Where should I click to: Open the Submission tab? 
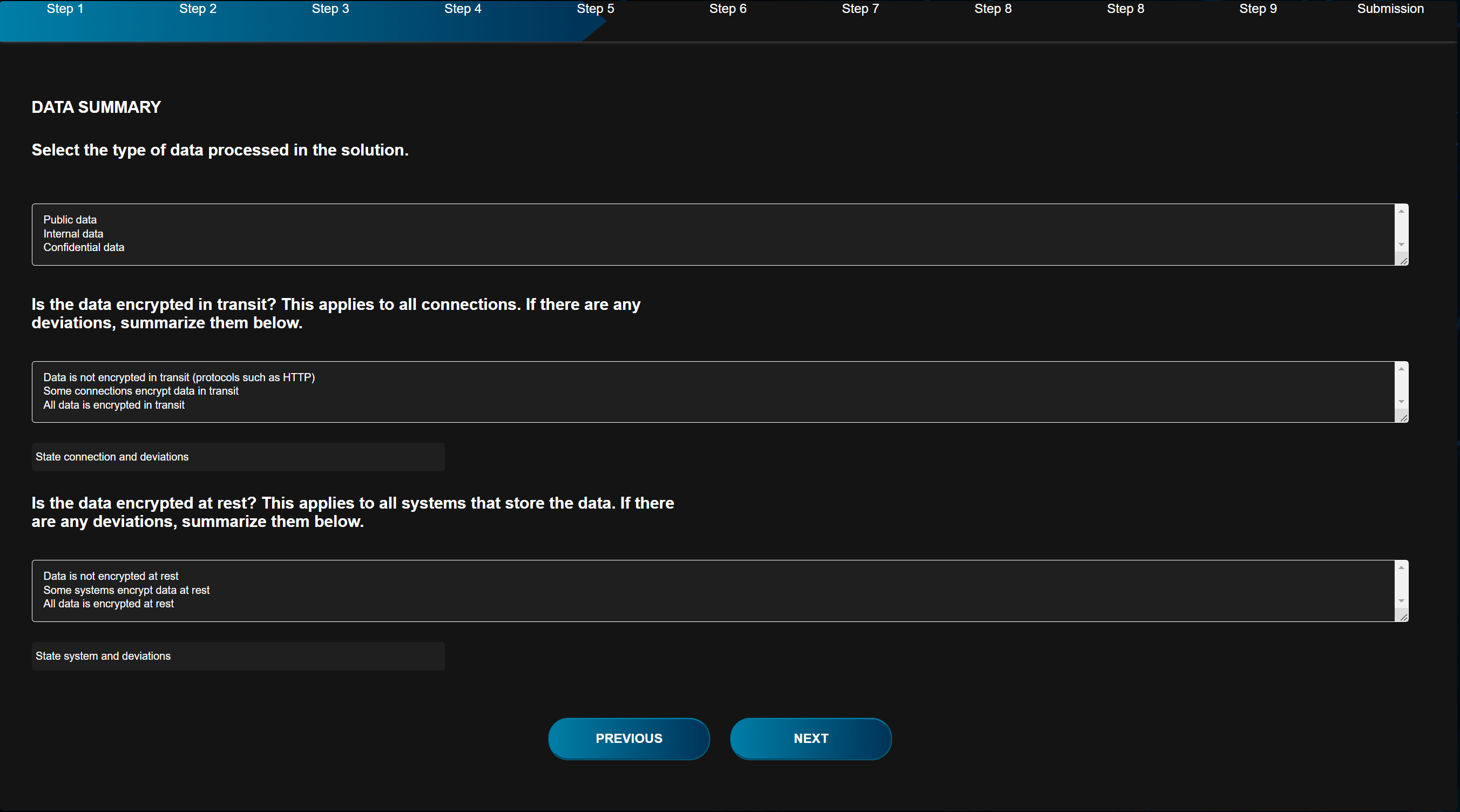point(1390,9)
